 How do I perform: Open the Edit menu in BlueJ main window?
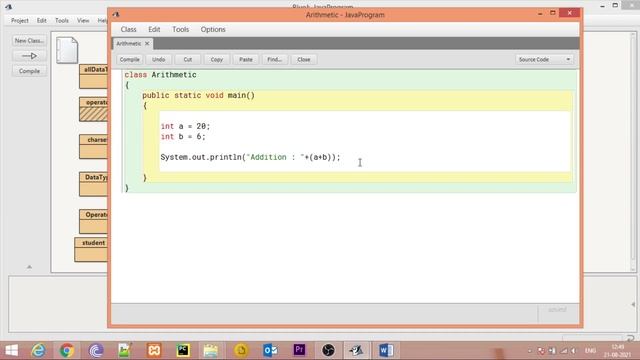42,20
